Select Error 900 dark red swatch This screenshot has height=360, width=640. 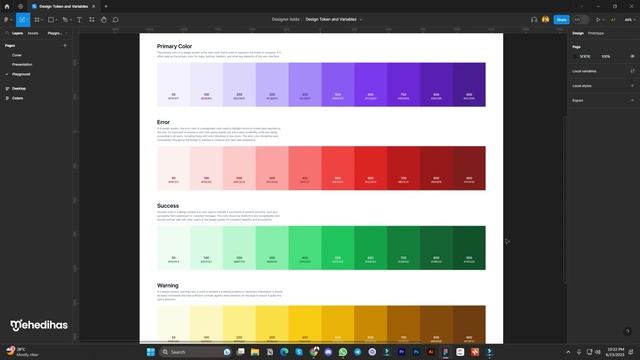[x=469, y=168]
